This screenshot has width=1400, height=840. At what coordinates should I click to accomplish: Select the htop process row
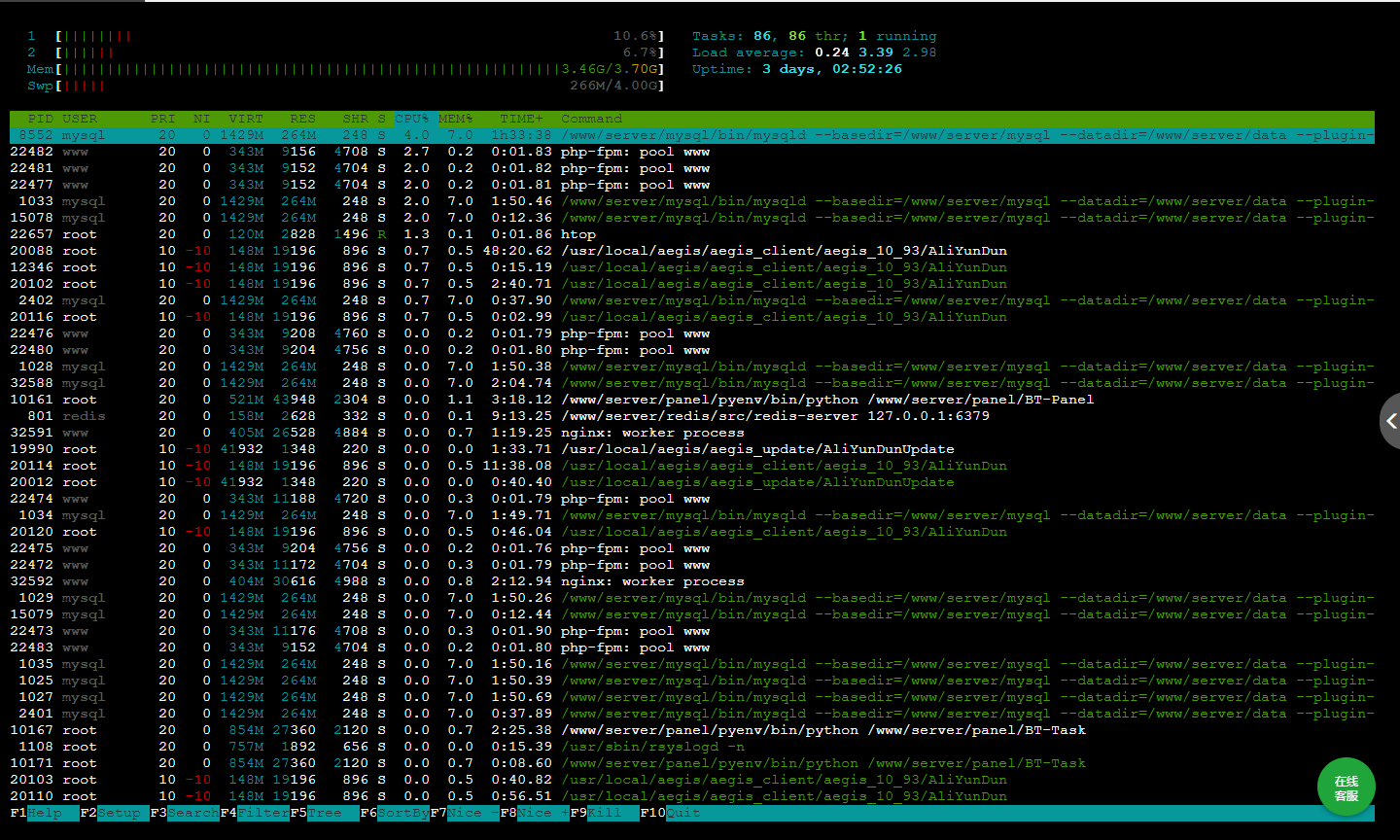point(577,234)
